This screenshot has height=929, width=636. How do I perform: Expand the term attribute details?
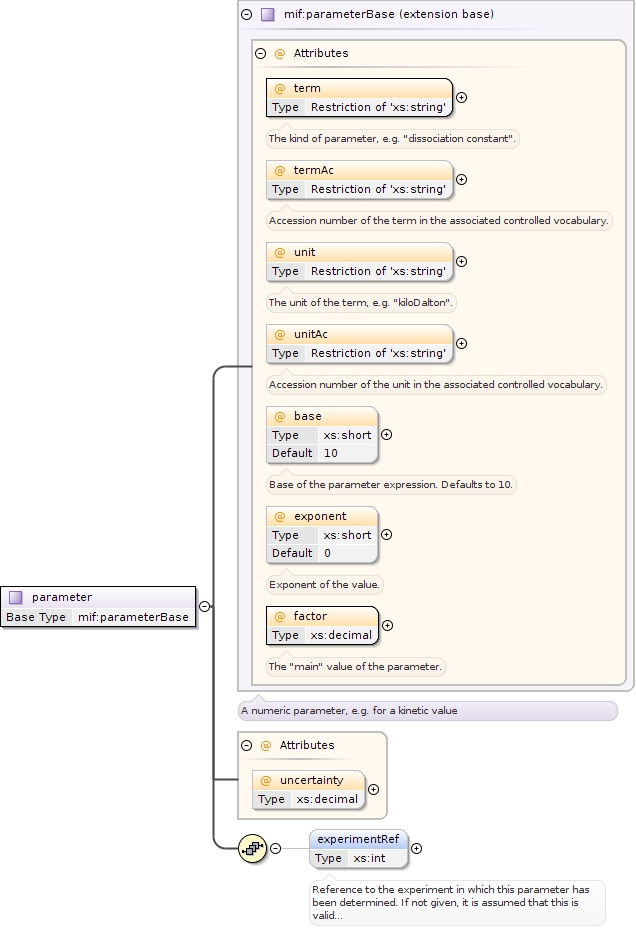461,98
